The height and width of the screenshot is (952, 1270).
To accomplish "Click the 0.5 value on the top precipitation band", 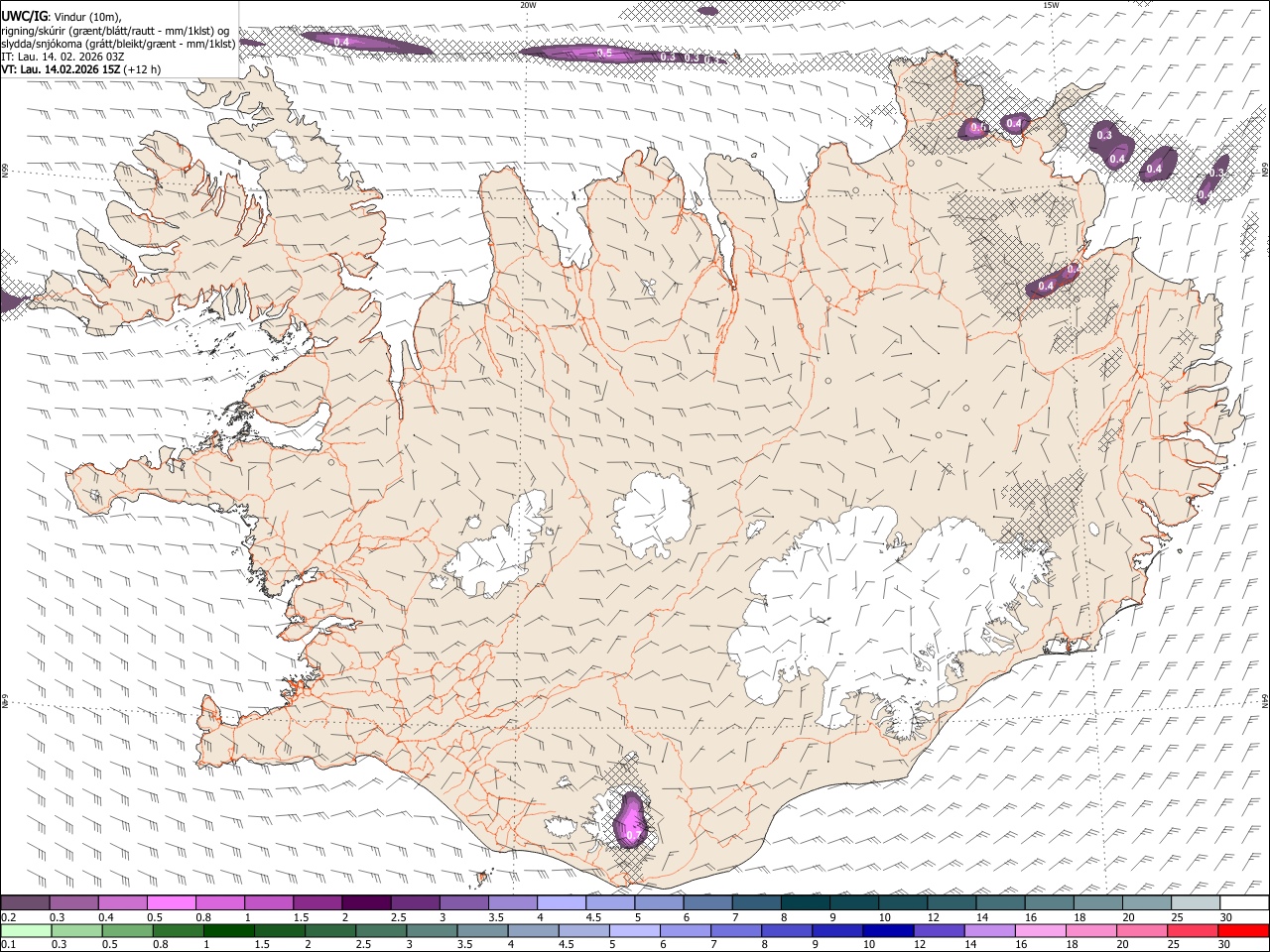I will pyautogui.click(x=604, y=53).
